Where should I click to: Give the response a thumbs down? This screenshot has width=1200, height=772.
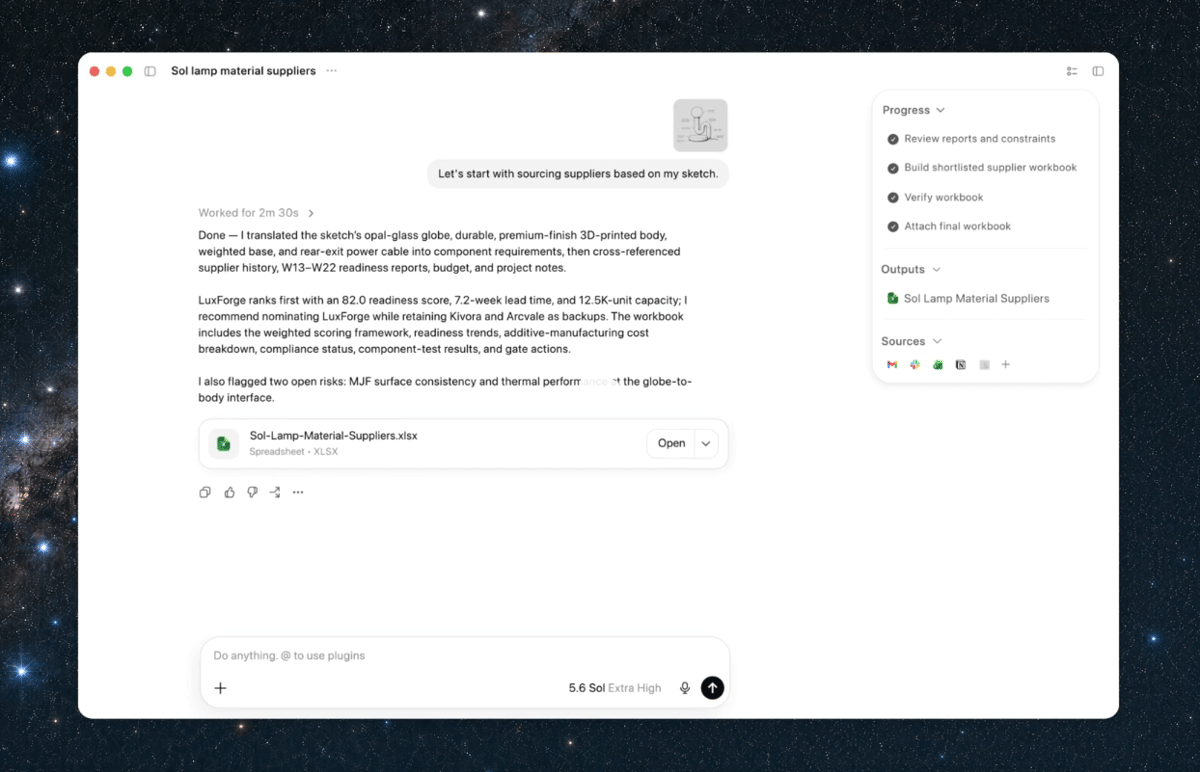point(252,492)
